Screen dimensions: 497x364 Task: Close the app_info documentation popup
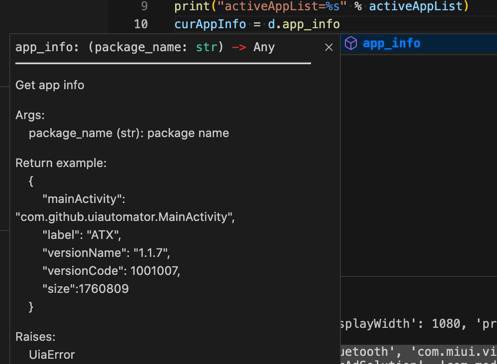point(329,47)
